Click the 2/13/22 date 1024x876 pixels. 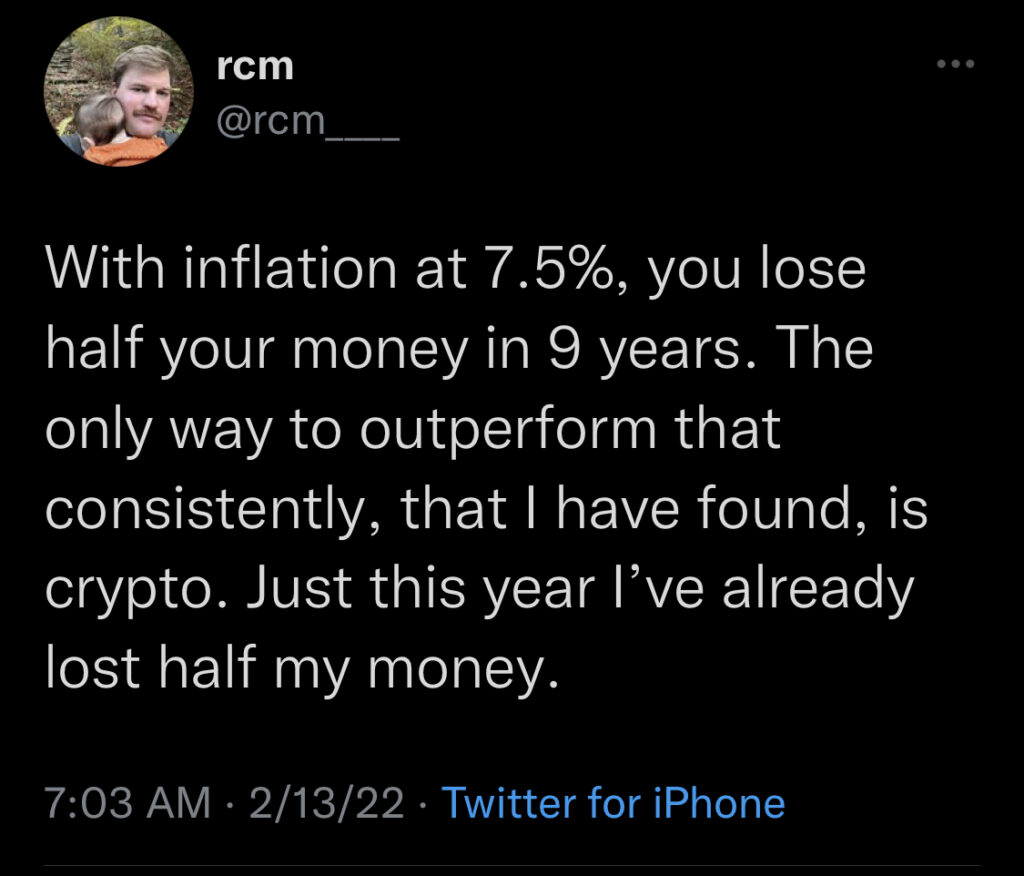point(326,803)
